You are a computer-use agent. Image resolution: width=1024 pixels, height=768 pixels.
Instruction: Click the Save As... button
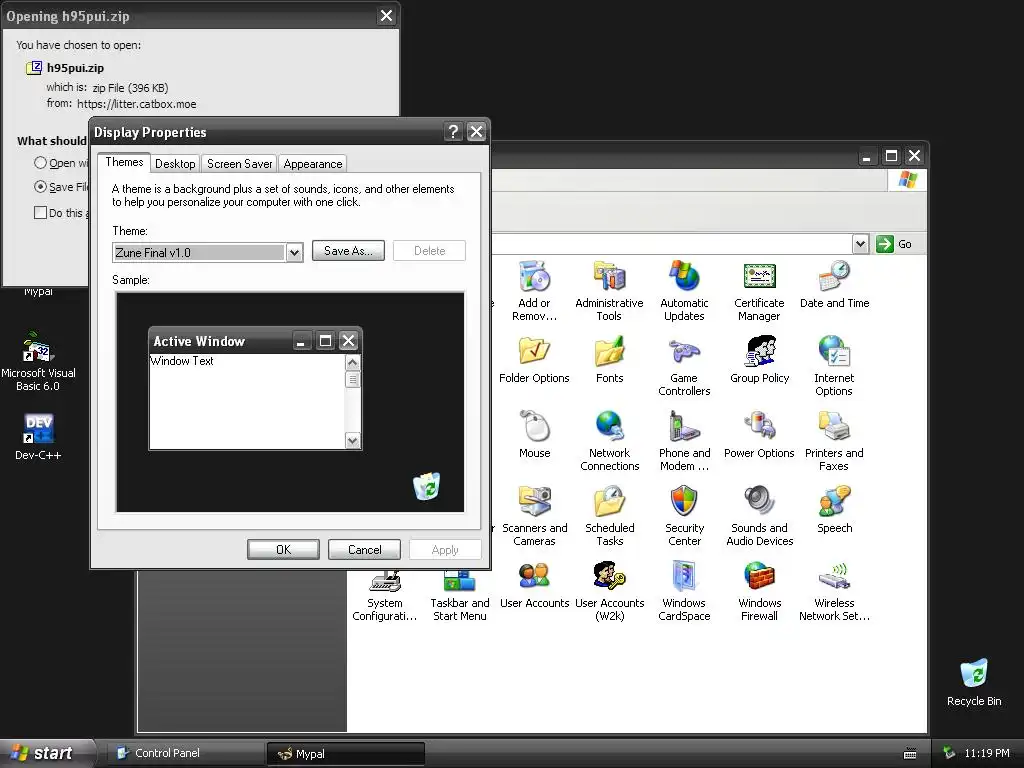348,251
